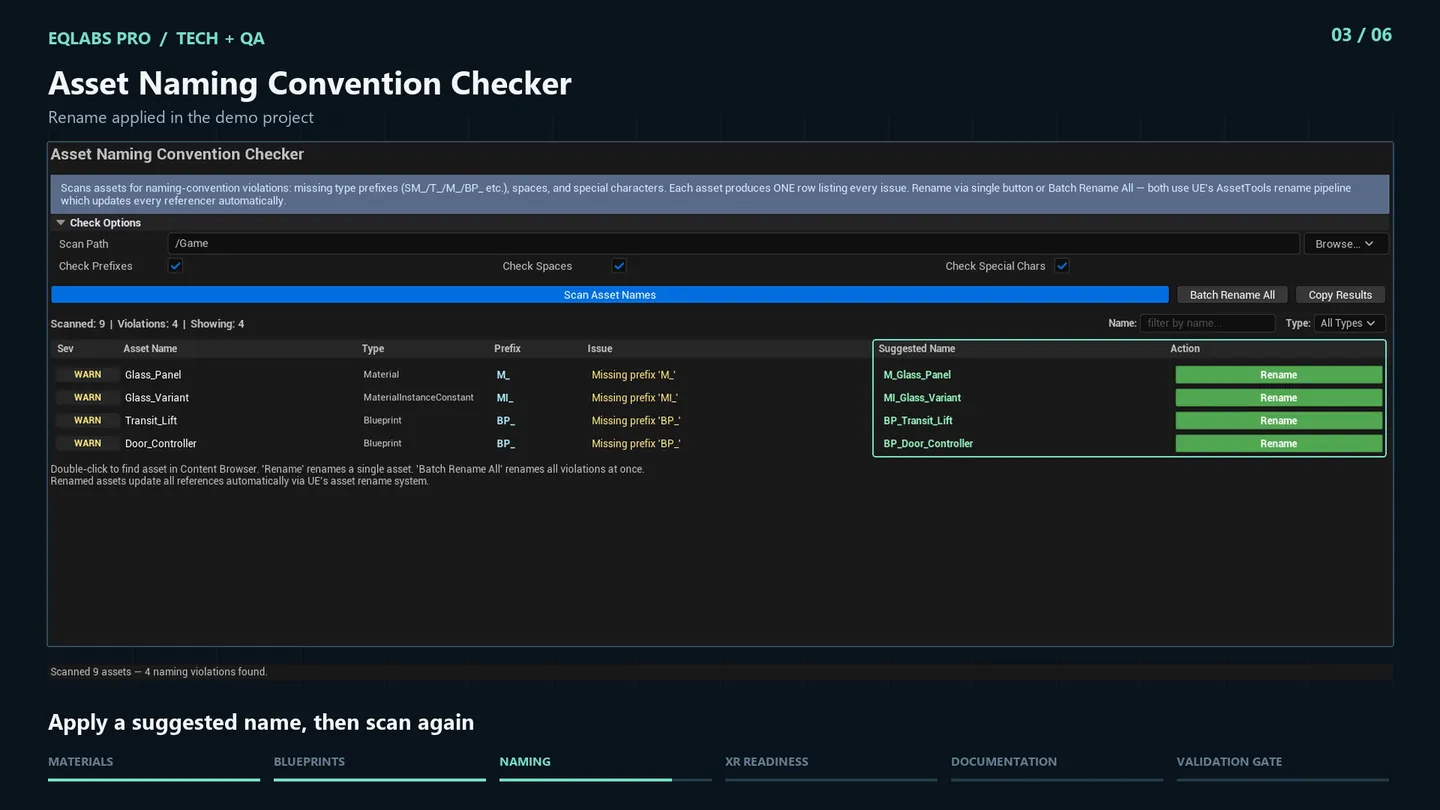
Task: Toggle the Check Spaces checkbox
Action: pos(619,266)
